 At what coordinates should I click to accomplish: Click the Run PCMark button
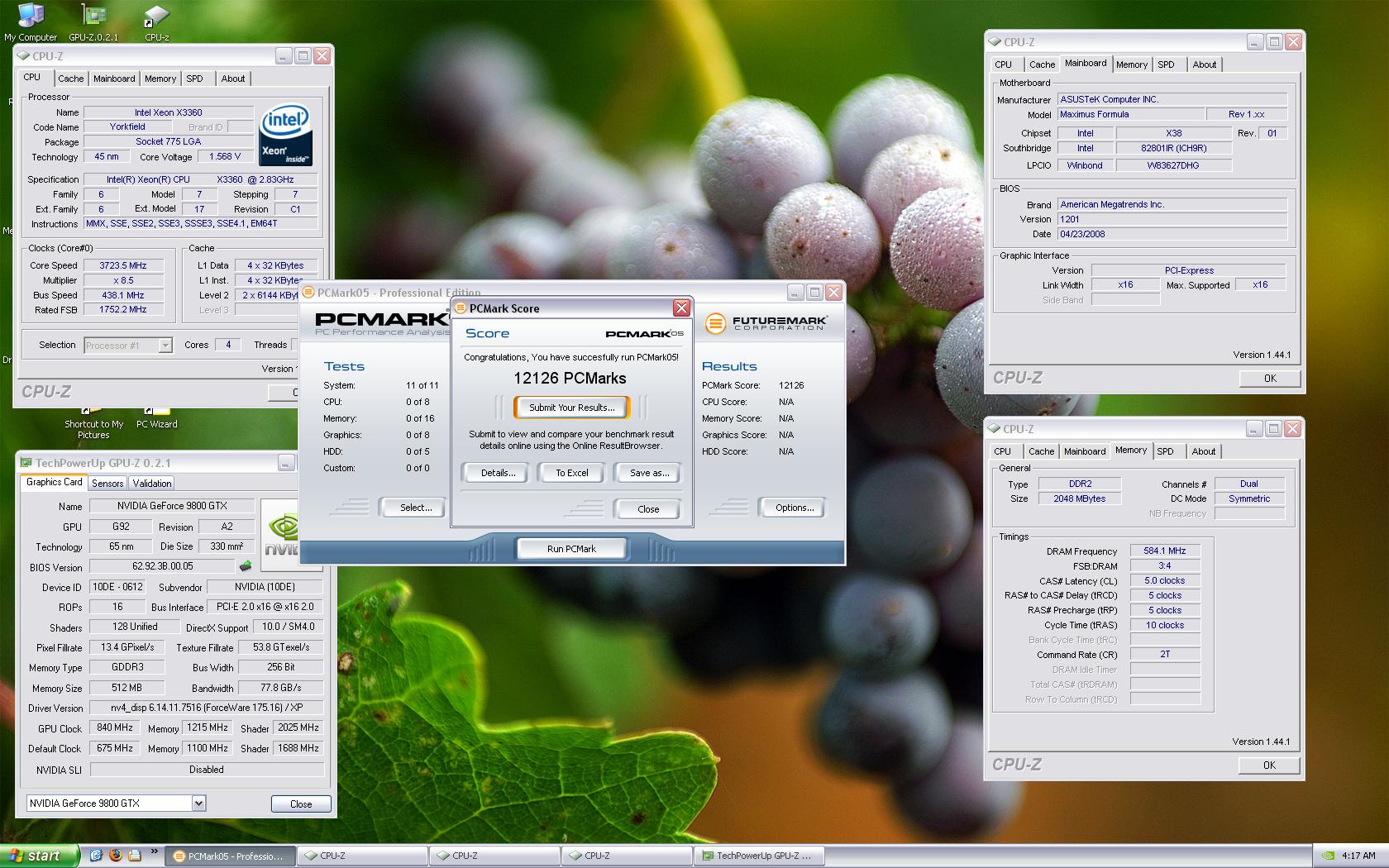click(571, 549)
